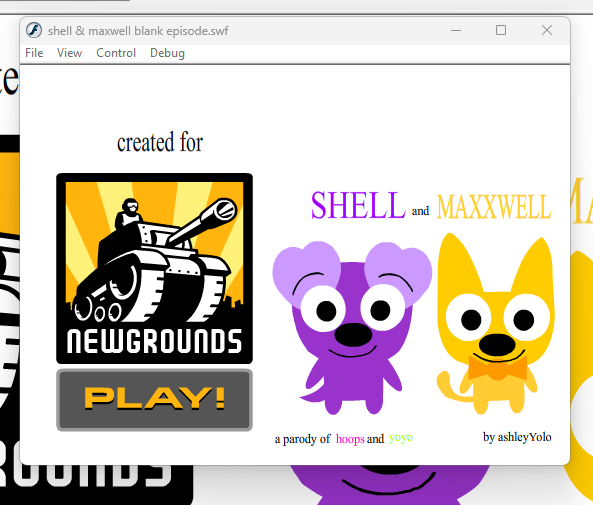This screenshot has height=505, width=593.
Task: Click the PLAY! button
Action: [x=154, y=400]
